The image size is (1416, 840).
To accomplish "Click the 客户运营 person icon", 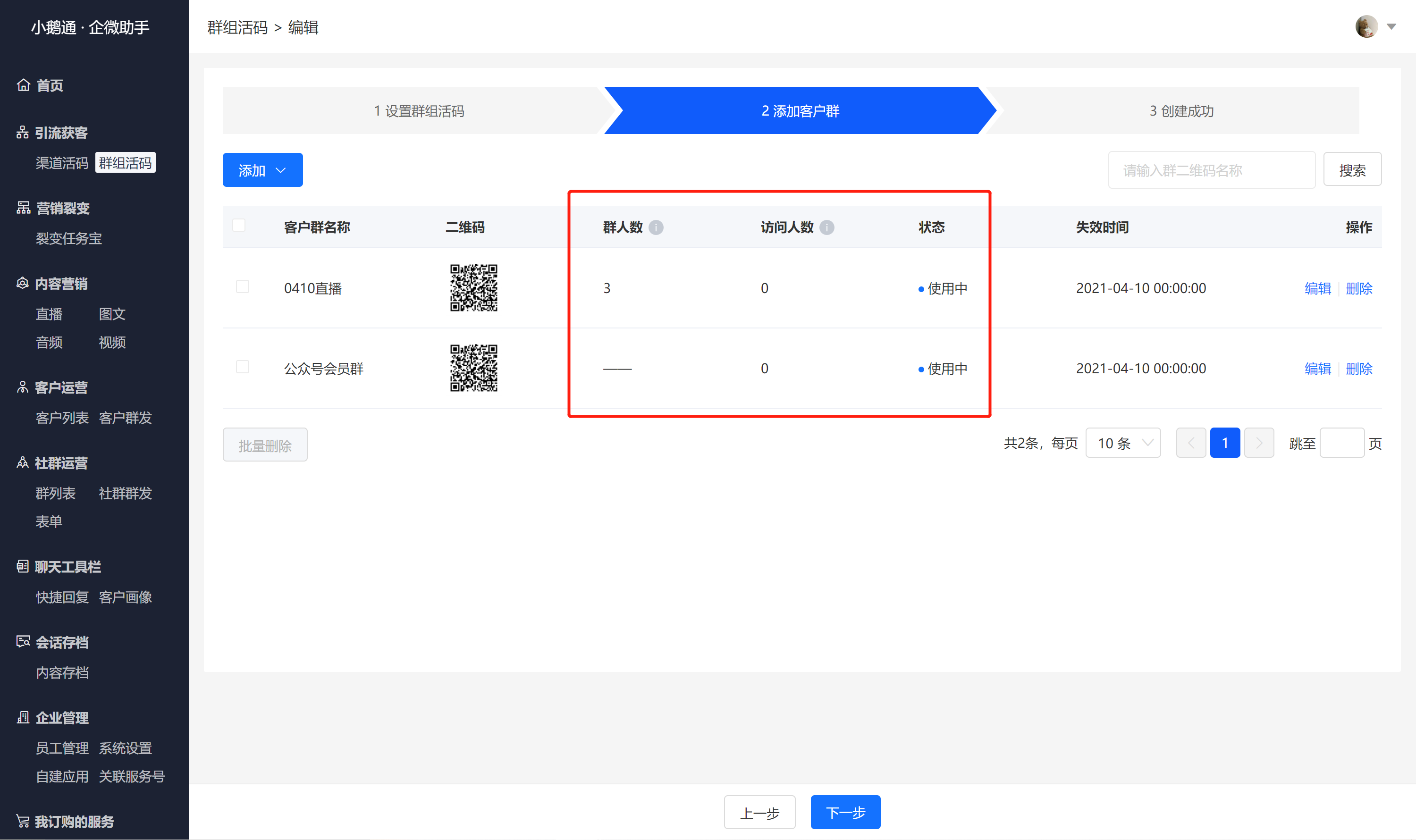I will click(23, 387).
